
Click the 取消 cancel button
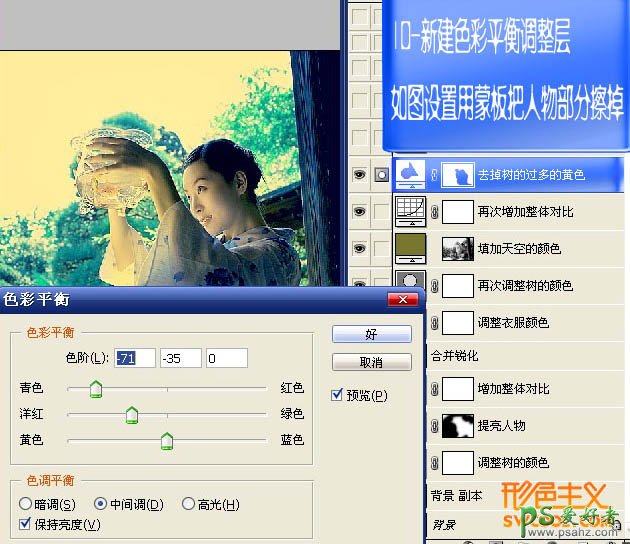point(371,362)
